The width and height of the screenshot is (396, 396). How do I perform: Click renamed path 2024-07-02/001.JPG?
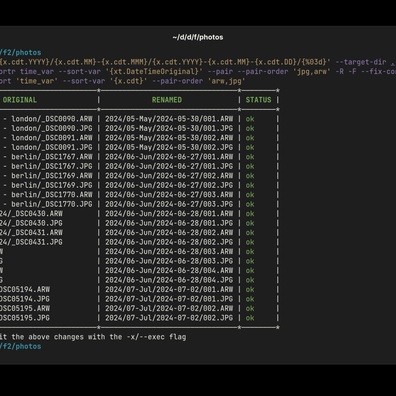point(169,299)
